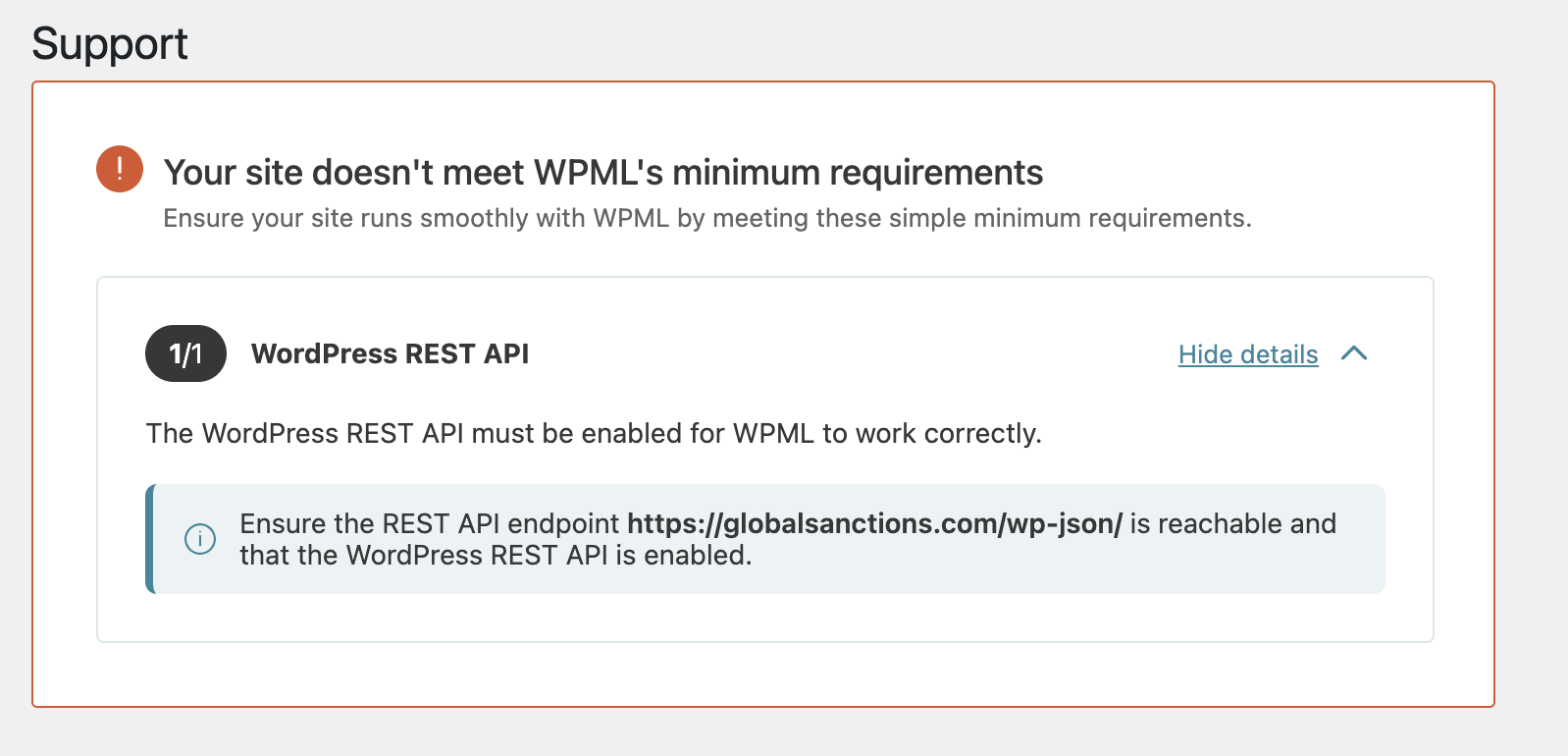Viewport: 1568px width, 756px height.
Task: Click "that the WordPress REST API is enabled" line
Action: (x=496, y=556)
